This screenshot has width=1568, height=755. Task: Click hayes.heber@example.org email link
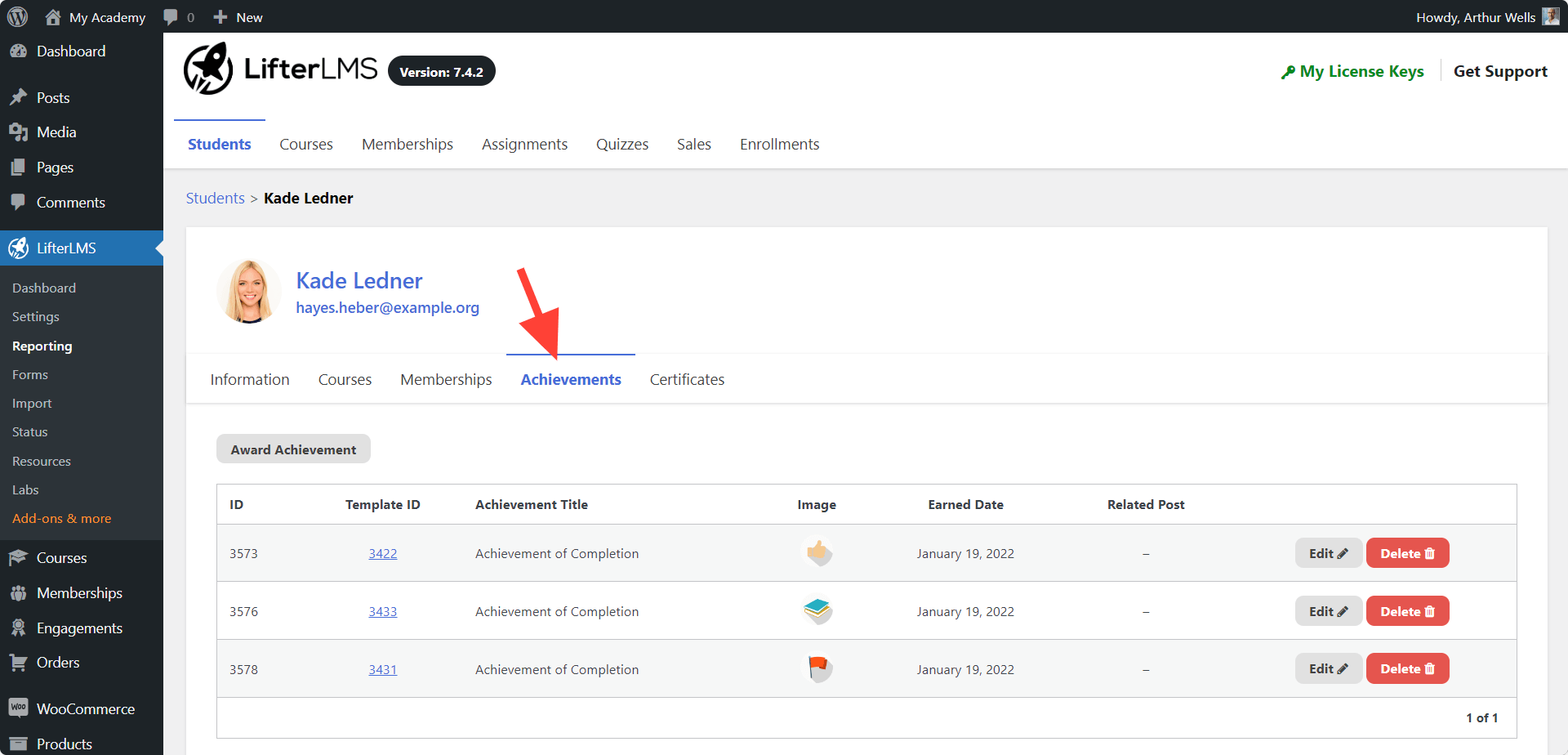click(387, 307)
